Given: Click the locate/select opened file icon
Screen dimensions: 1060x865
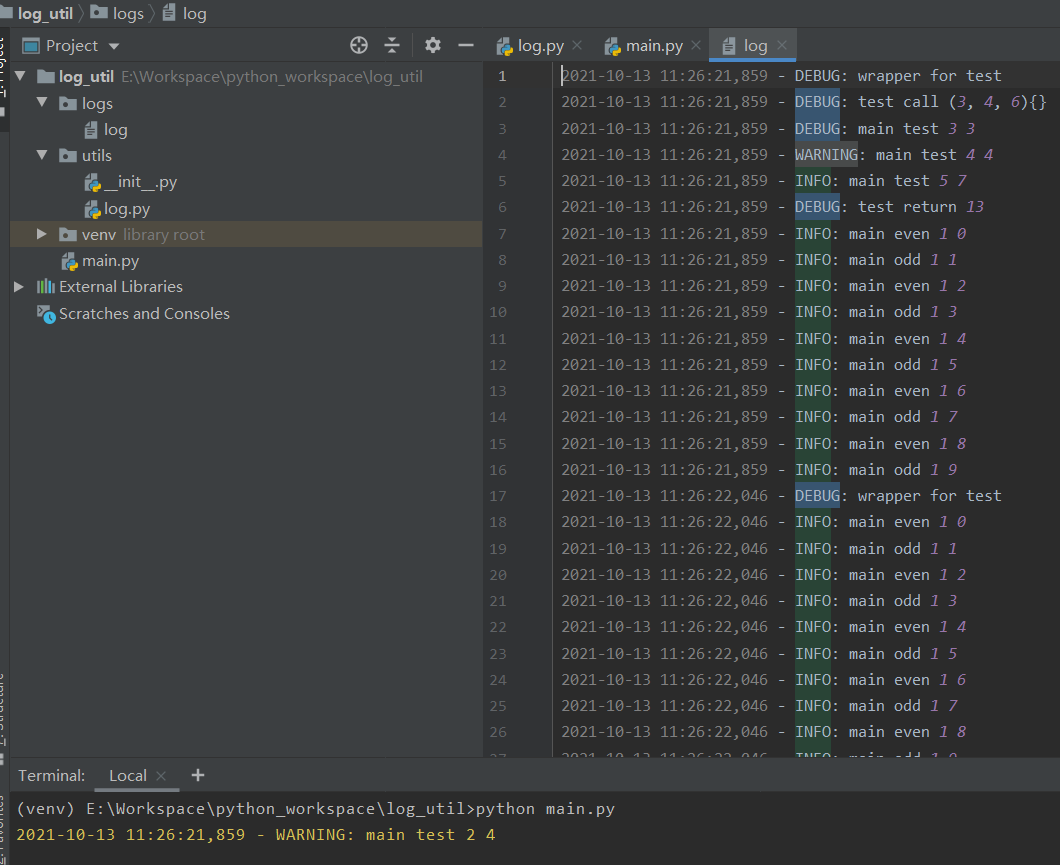Looking at the screenshot, I should [359, 45].
